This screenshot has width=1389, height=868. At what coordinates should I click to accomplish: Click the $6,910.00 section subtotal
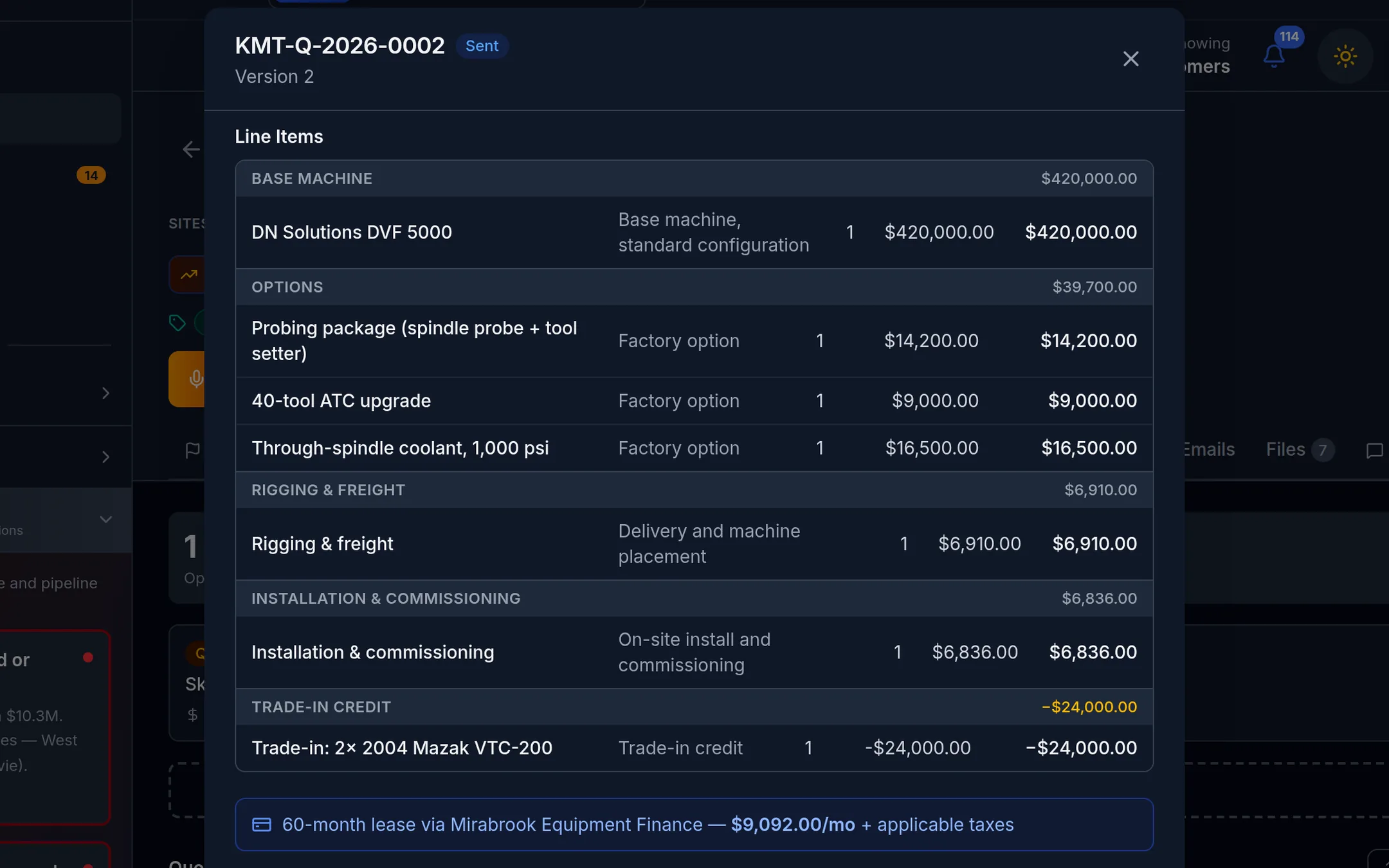(x=1100, y=490)
